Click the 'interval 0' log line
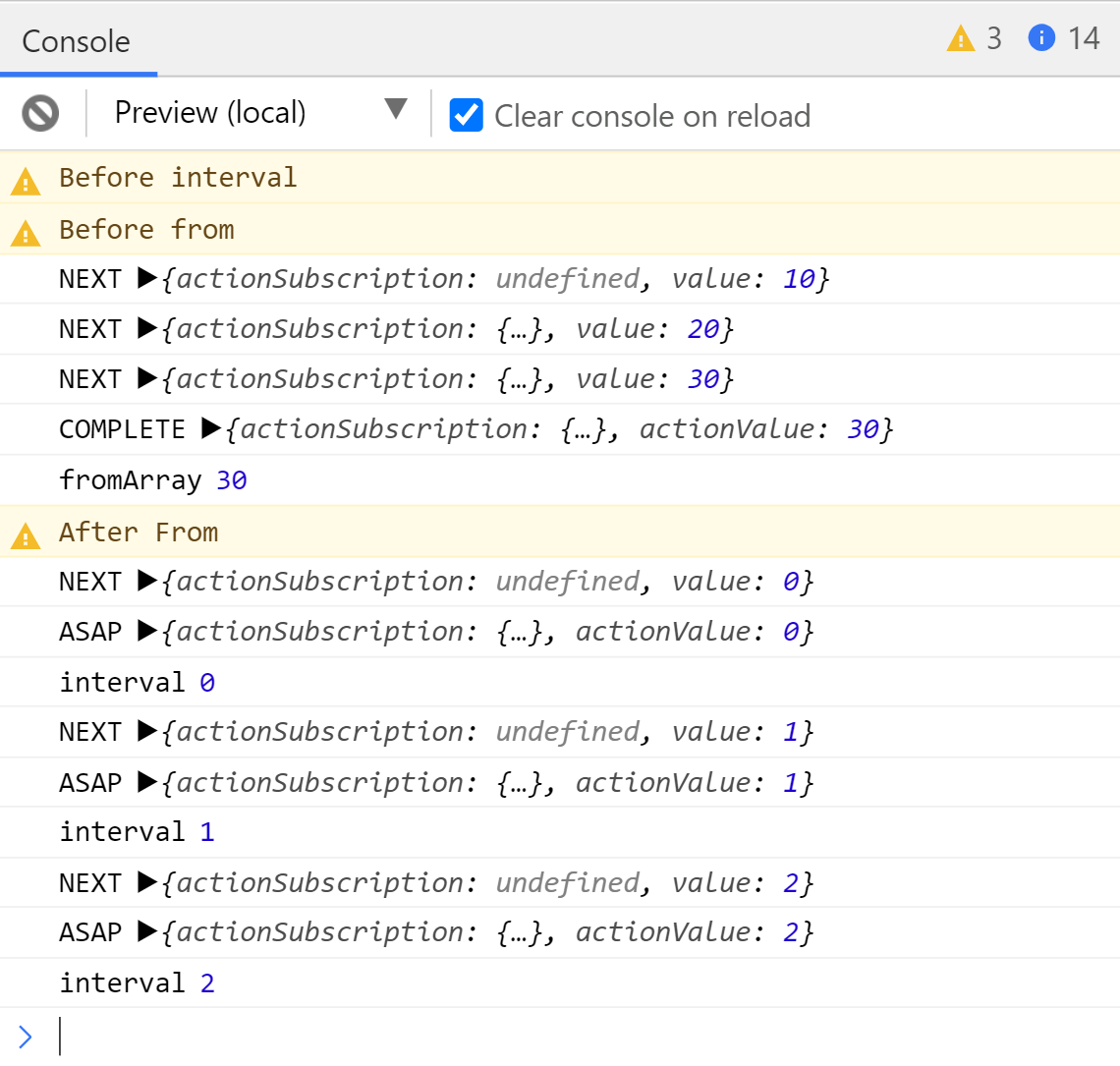The image size is (1120, 1066). [x=560, y=682]
